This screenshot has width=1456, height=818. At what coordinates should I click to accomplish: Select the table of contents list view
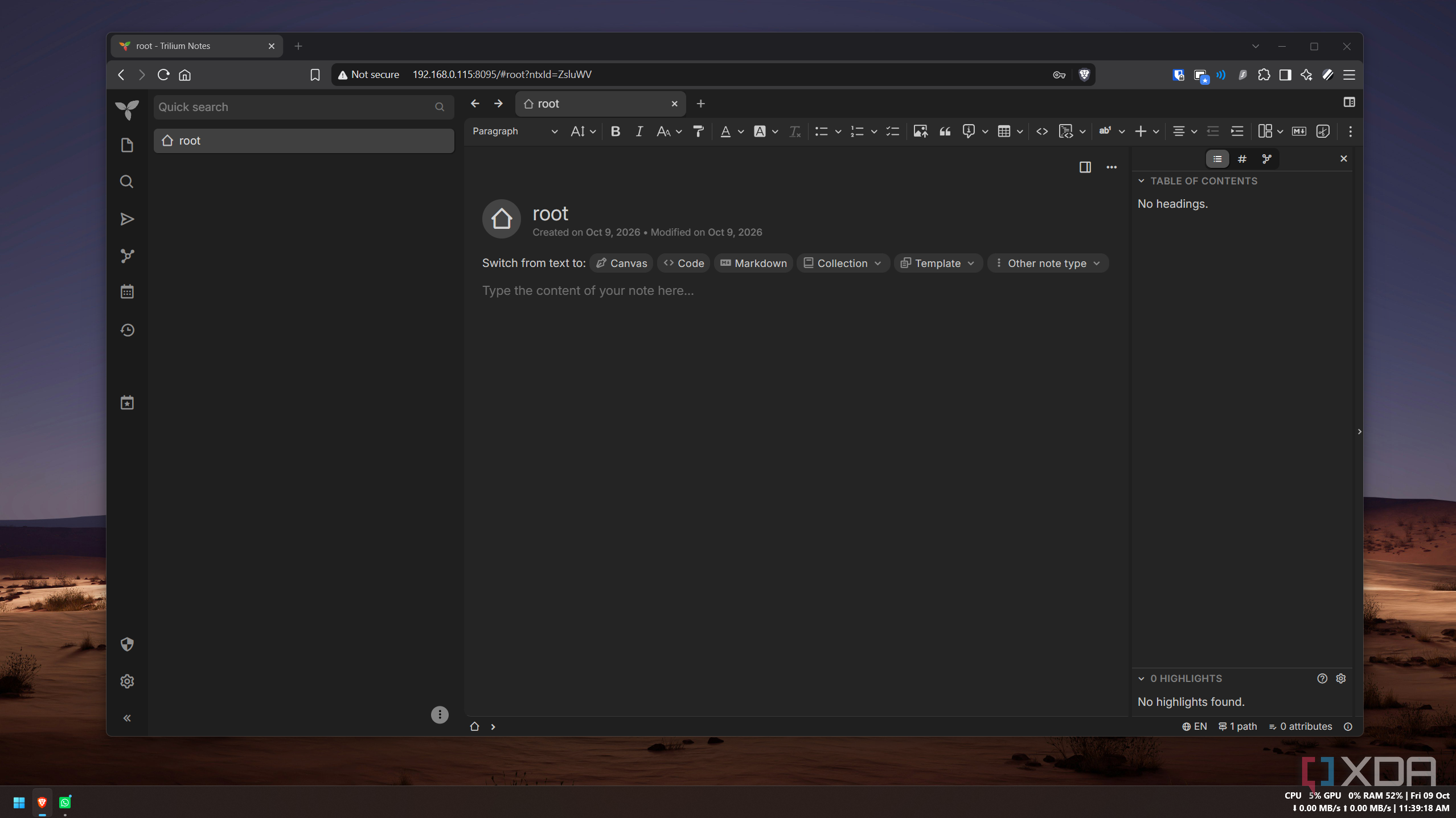point(1217,159)
